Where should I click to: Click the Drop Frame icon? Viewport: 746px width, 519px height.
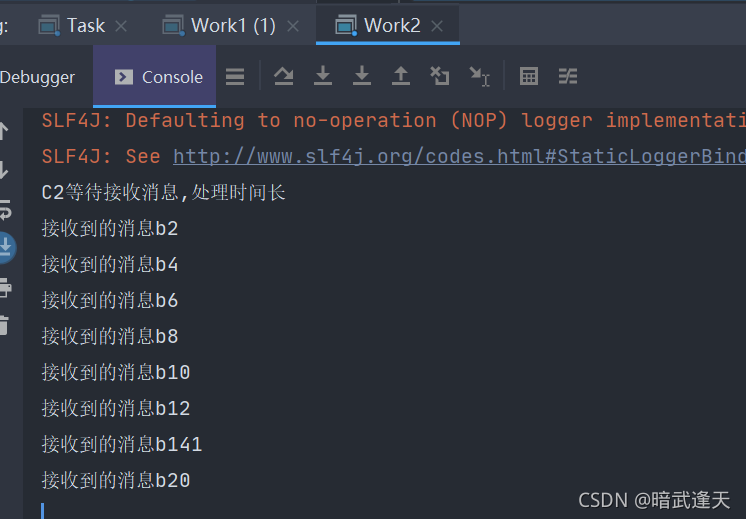440,76
